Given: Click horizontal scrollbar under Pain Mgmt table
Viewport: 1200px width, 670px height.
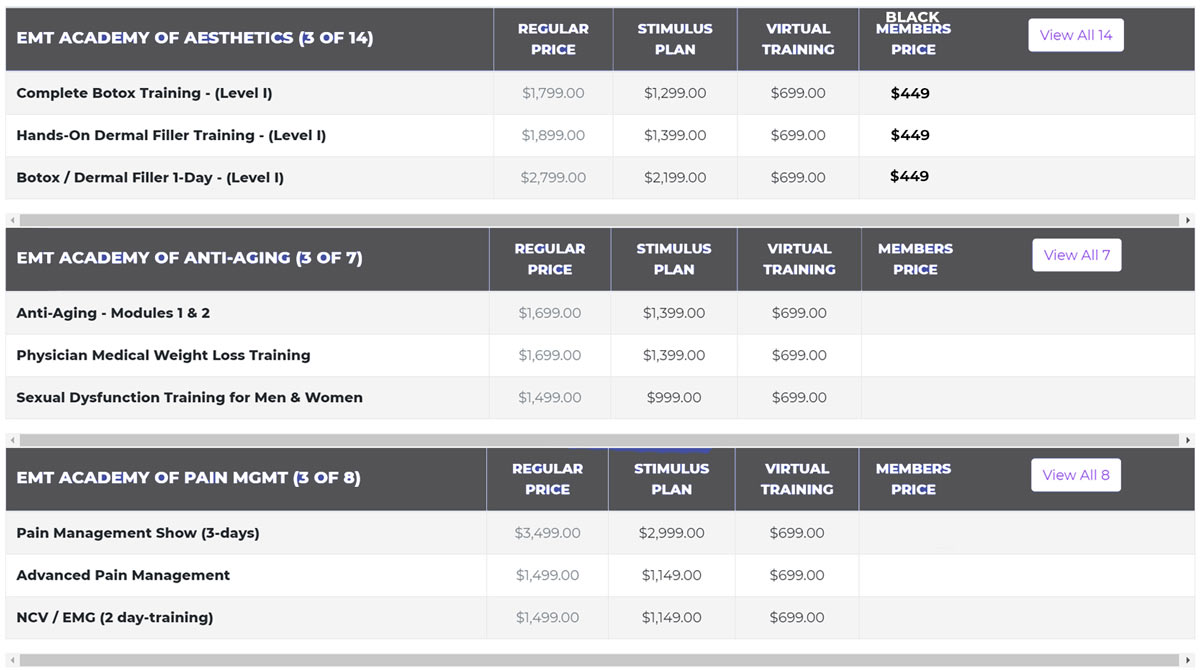Looking at the screenshot, I should coord(599,660).
